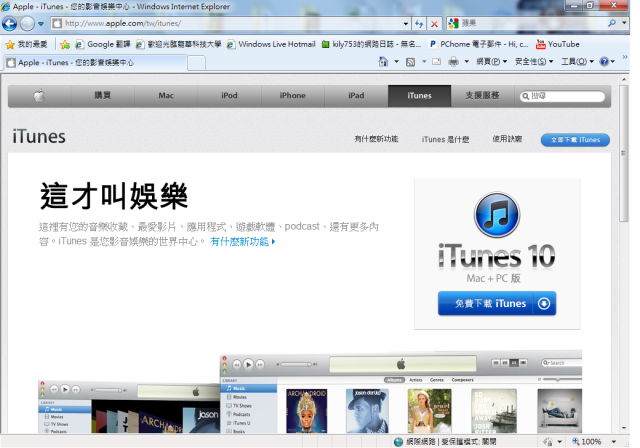Click the browser Forward arrow button
This screenshot has height=448, width=640.
click(x=27, y=24)
